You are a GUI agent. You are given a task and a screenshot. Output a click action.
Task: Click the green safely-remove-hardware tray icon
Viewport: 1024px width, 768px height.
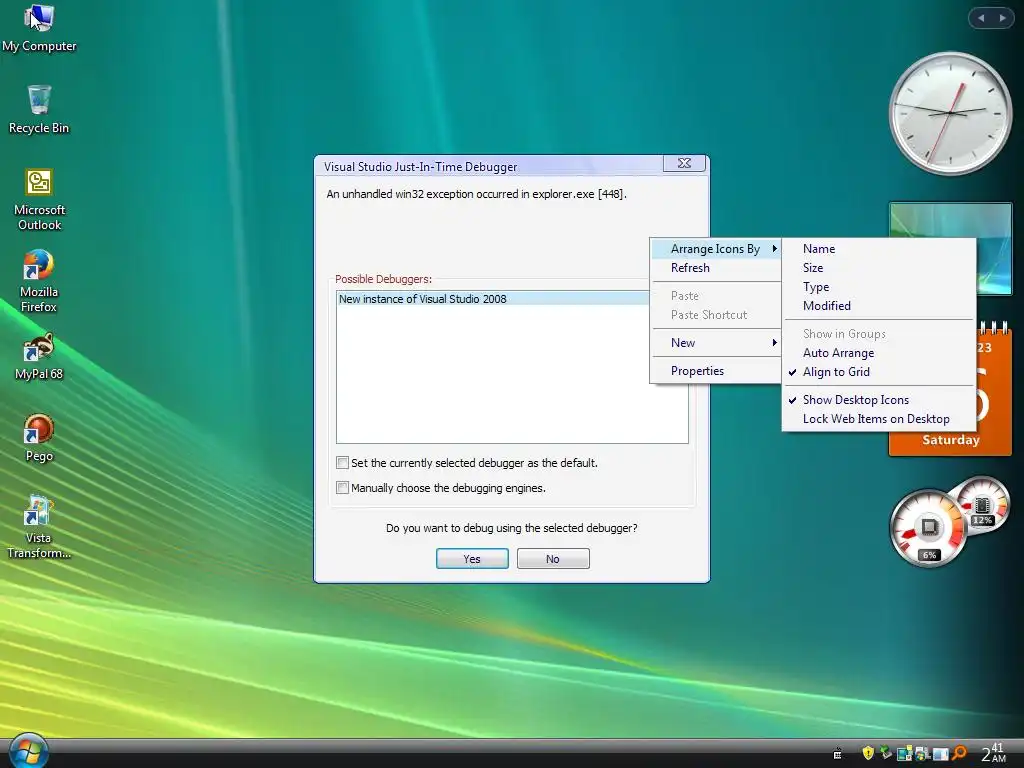[x=886, y=752]
